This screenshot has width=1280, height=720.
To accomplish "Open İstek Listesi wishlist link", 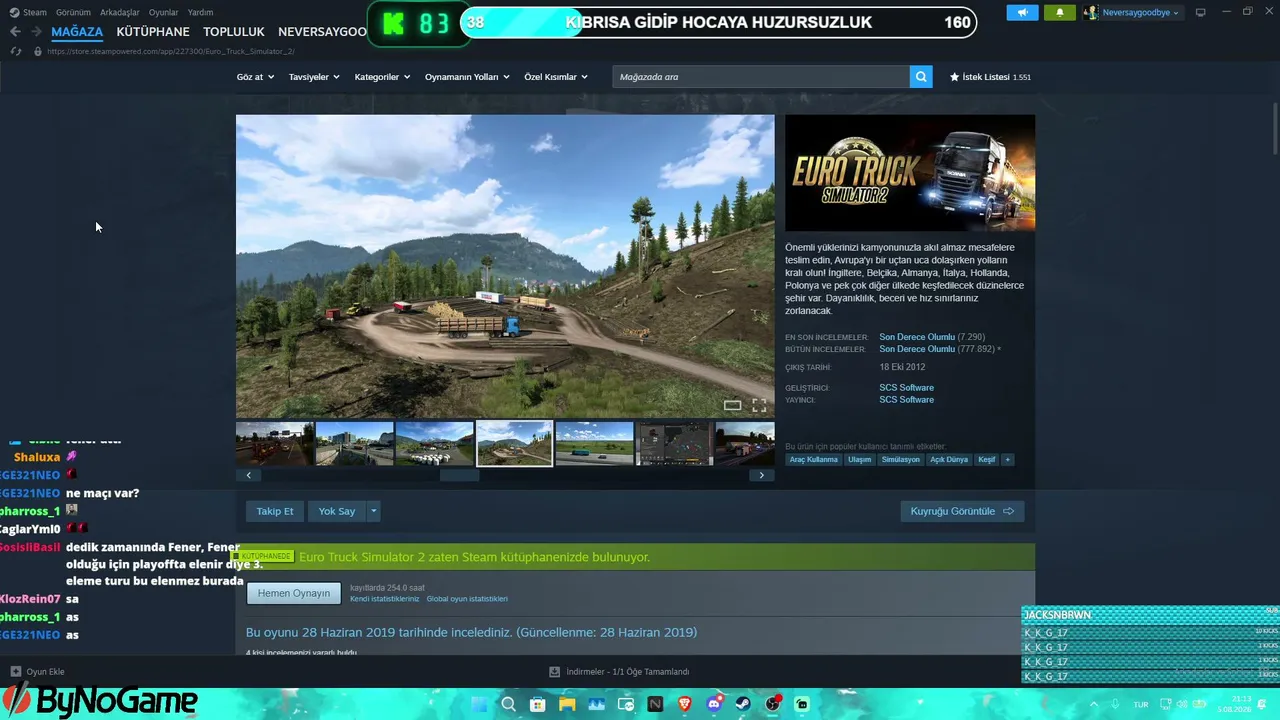I will [x=990, y=77].
